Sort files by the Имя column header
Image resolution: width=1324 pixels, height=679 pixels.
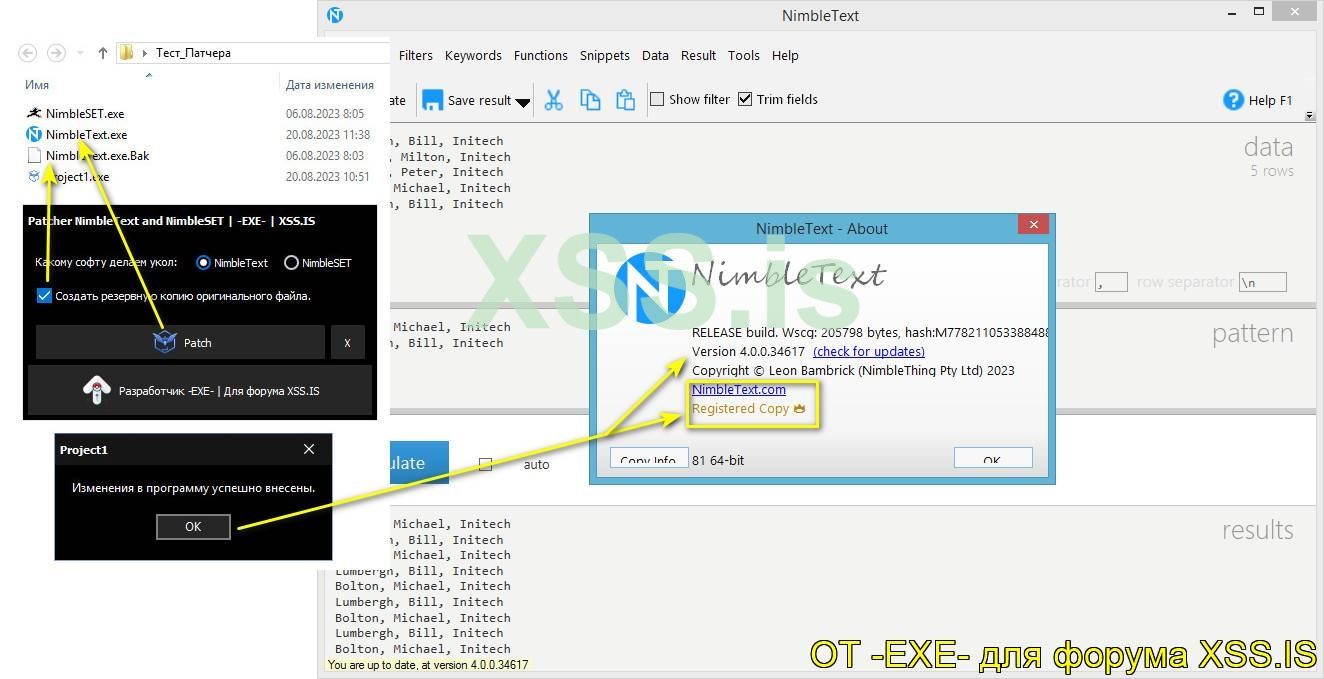(x=37, y=85)
